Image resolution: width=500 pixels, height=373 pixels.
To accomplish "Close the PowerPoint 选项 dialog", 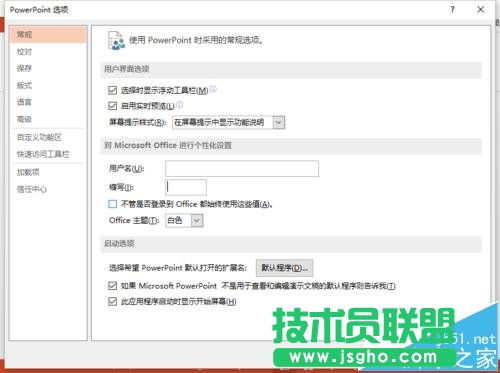I will pyautogui.click(x=480, y=9).
